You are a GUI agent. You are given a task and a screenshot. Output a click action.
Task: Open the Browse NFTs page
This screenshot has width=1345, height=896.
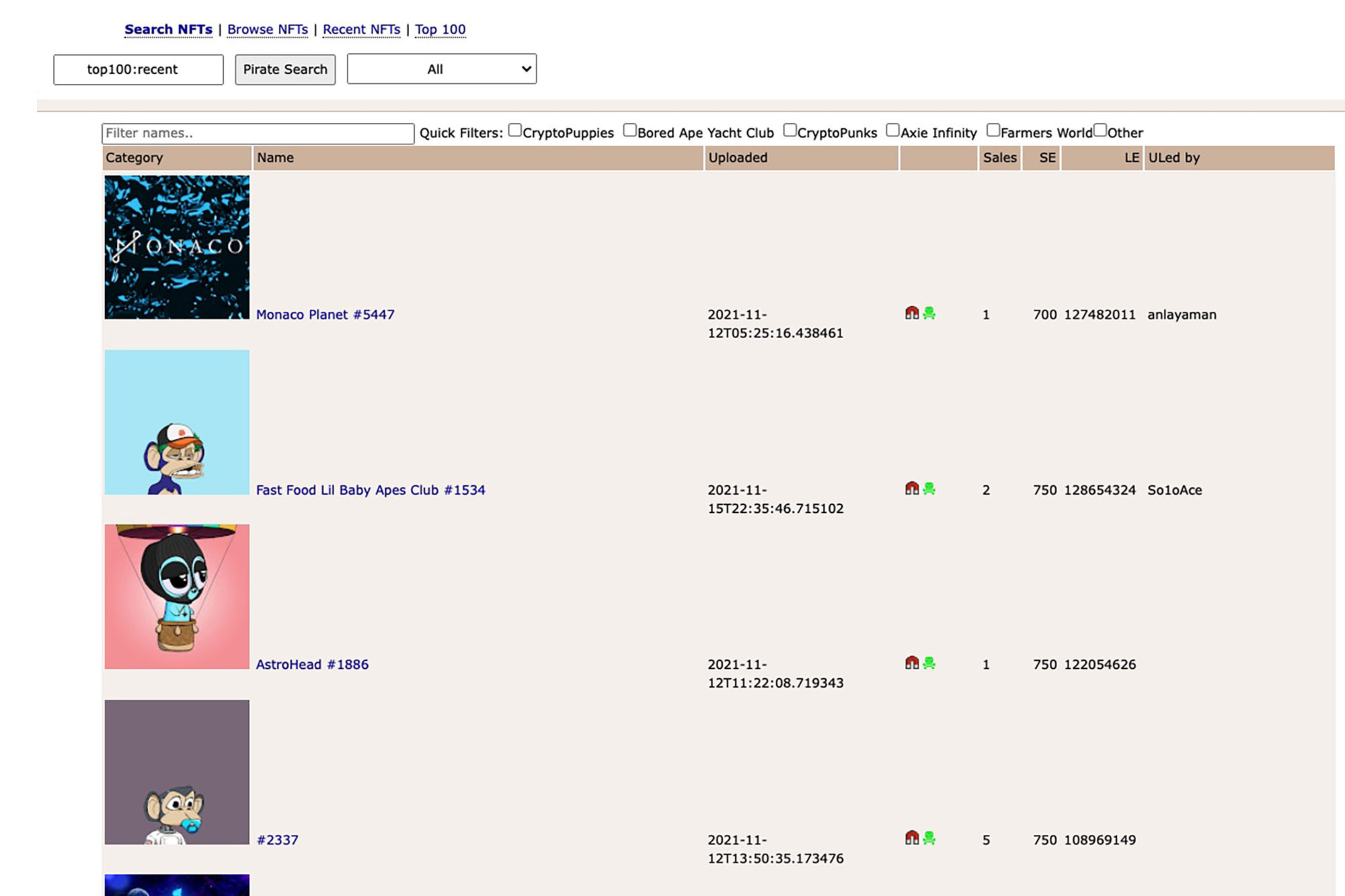click(268, 30)
